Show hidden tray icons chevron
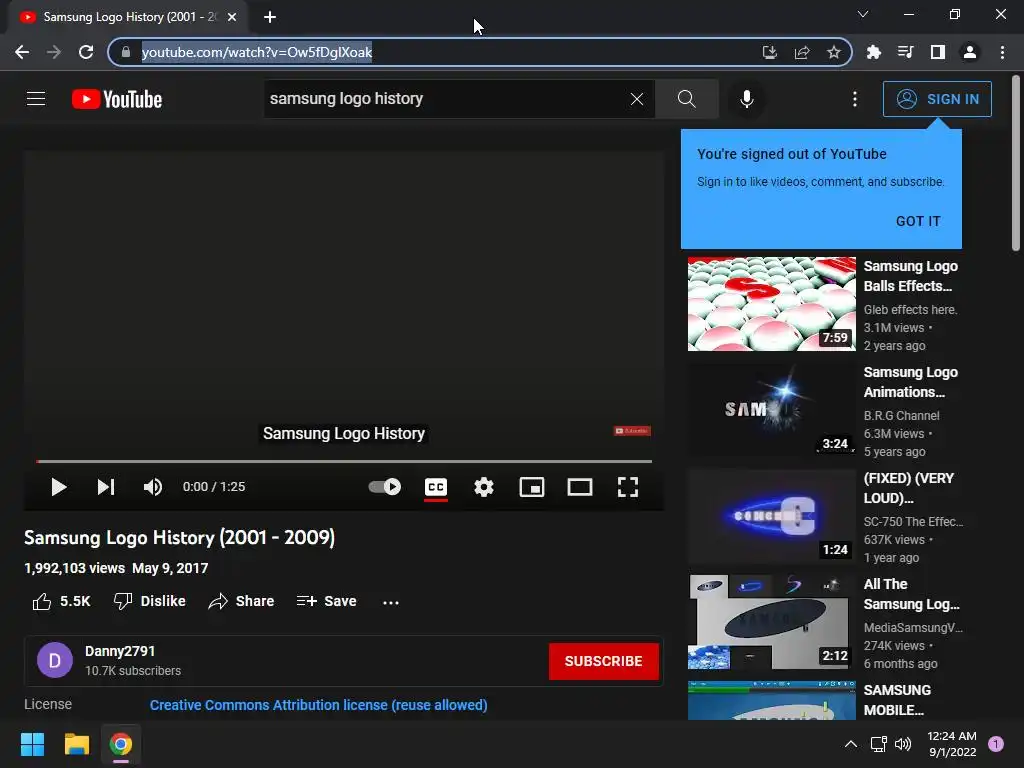The width and height of the screenshot is (1024, 768). click(851, 744)
